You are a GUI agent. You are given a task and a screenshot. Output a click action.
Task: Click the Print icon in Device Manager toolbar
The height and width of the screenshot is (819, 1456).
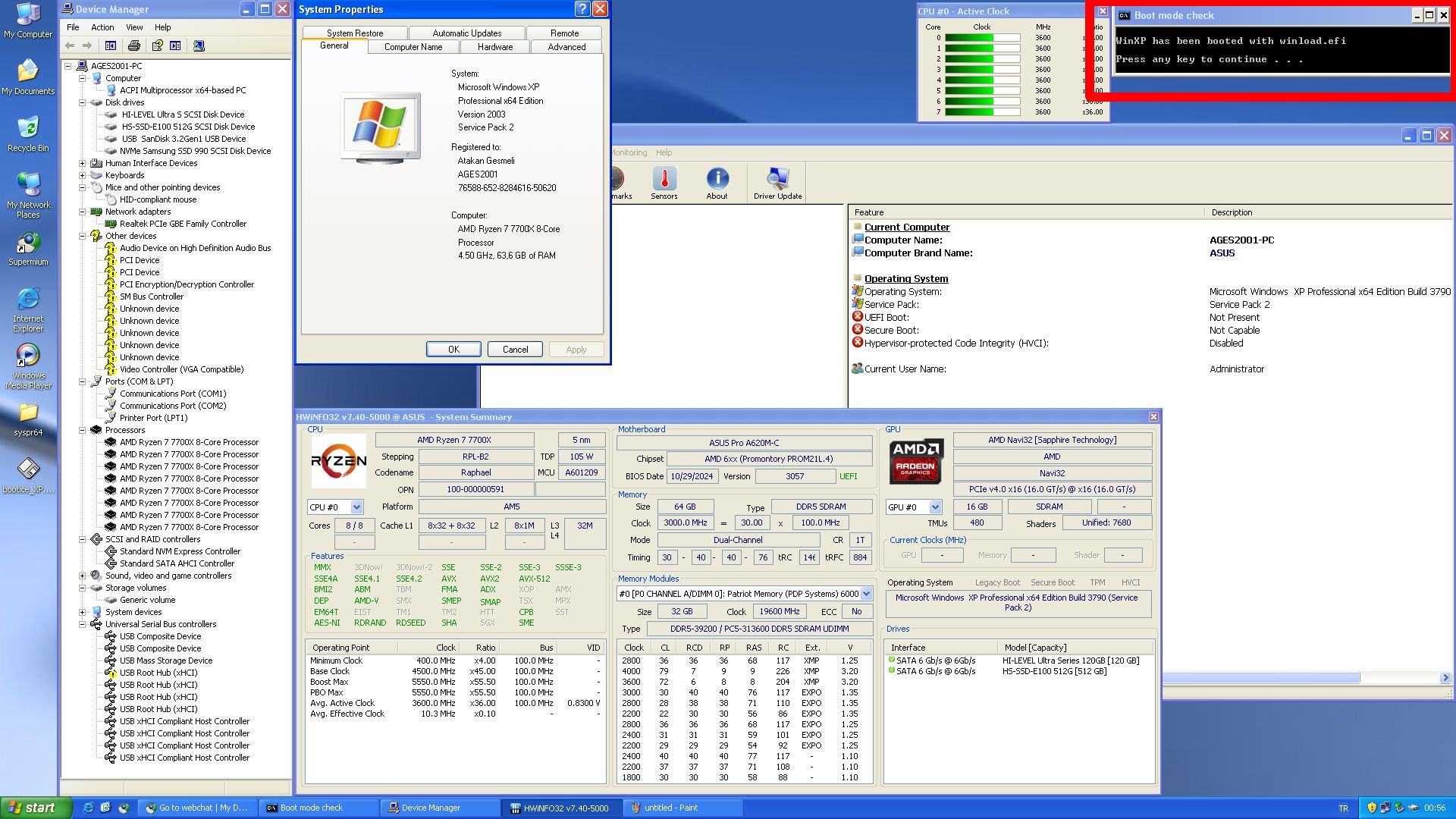point(133,45)
